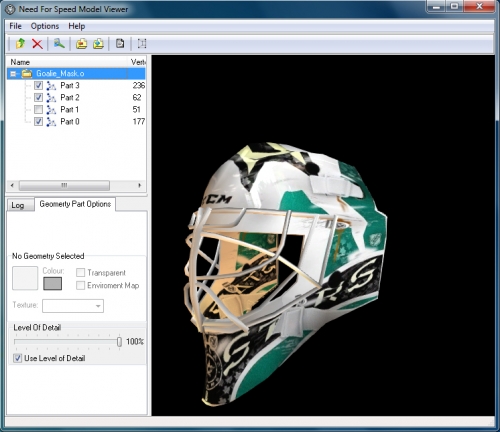Viewport: 500px width, 432px height.
Task: Click the large white preview swatch box
Action: coord(25,278)
